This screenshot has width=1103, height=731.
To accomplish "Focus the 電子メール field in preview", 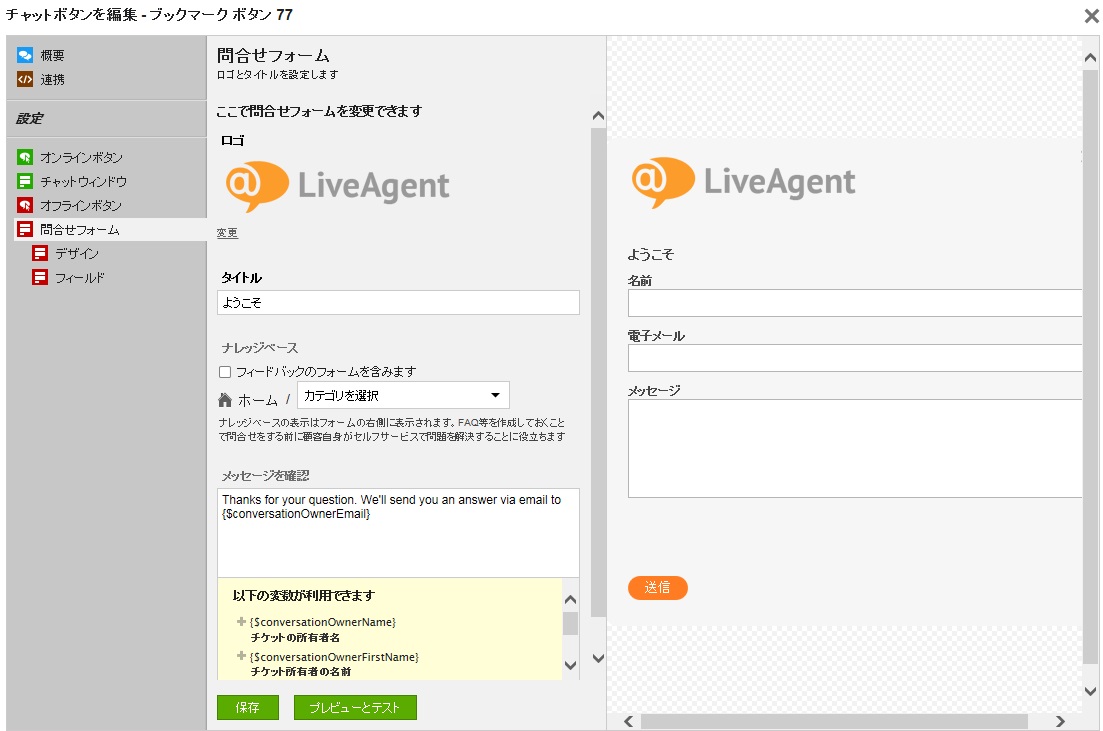I will 855,357.
